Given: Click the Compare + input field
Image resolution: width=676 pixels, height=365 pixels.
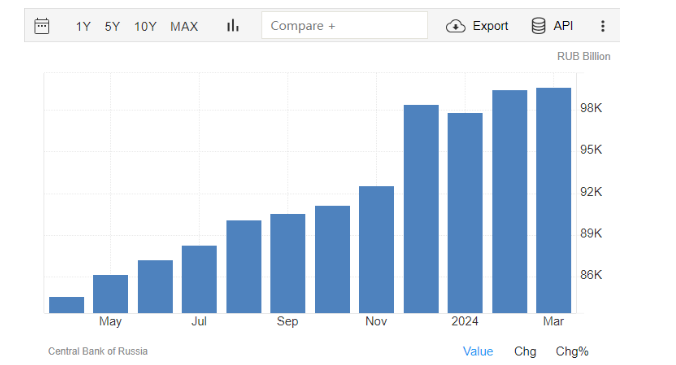Looking at the screenshot, I should [x=344, y=25].
